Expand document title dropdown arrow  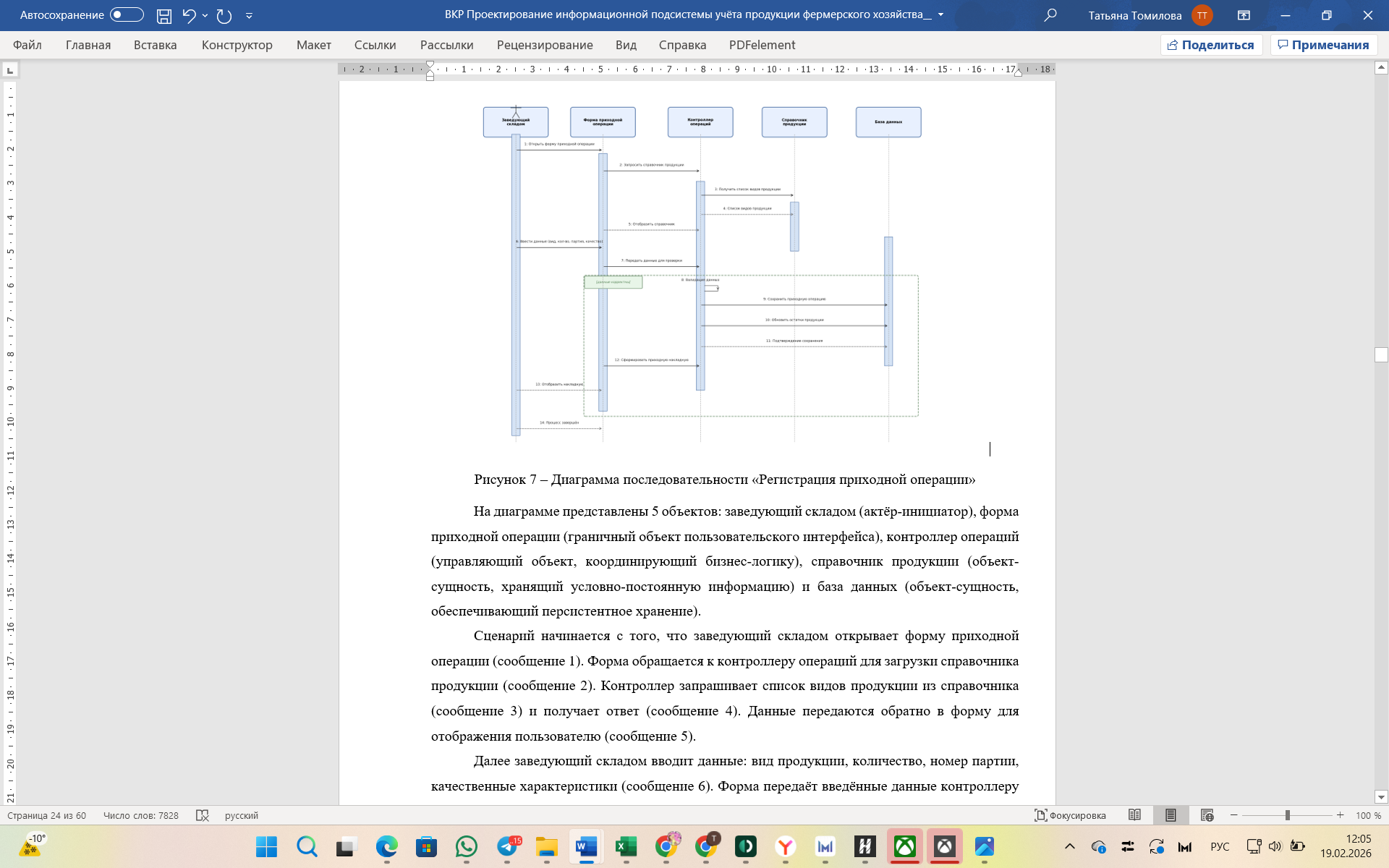[x=940, y=15]
